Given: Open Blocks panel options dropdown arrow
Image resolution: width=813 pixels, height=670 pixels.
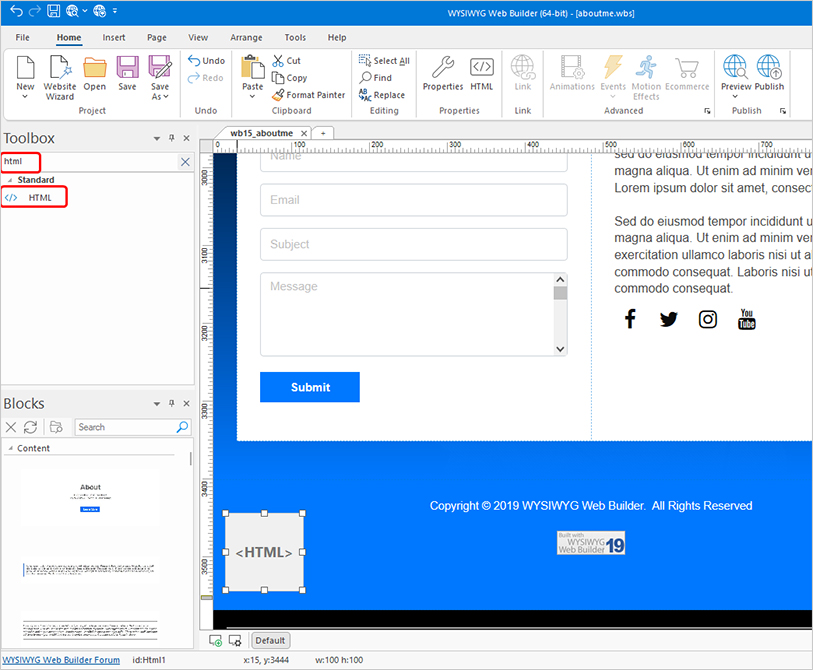Looking at the screenshot, I should (157, 404).
